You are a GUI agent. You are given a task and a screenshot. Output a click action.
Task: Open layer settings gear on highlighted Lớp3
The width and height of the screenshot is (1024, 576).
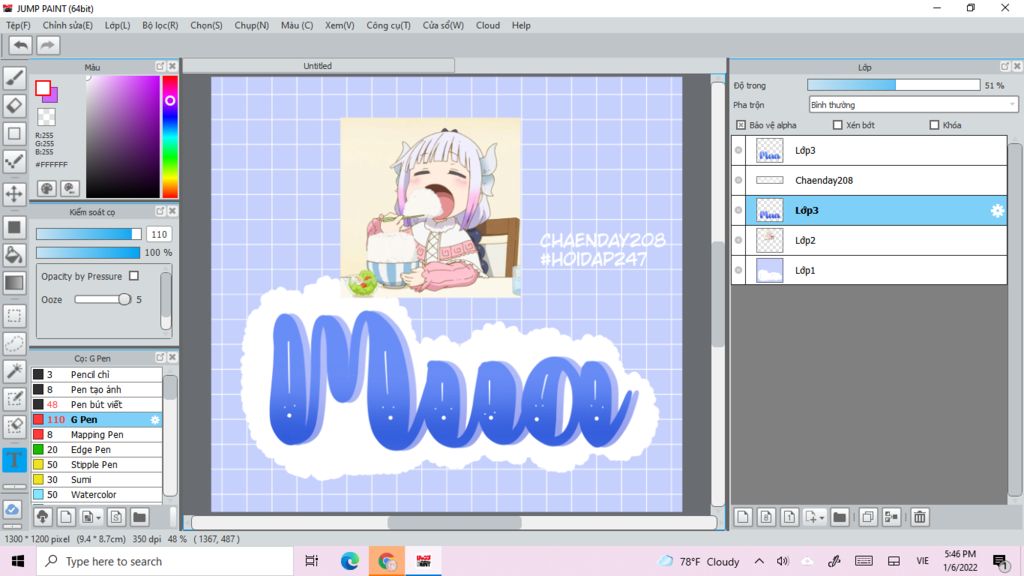pos(997,210)
